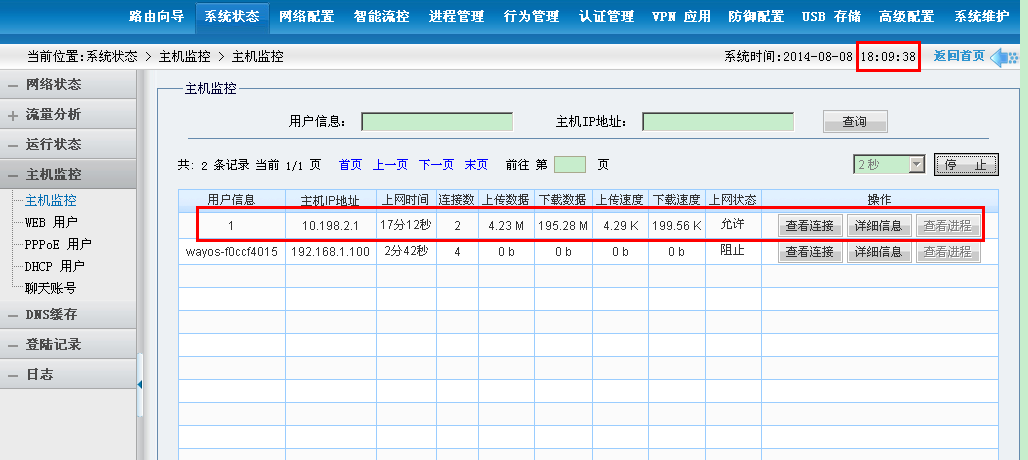Focus the 用户信息 input field
1028x460 pixels.
(x=436, y=122)
